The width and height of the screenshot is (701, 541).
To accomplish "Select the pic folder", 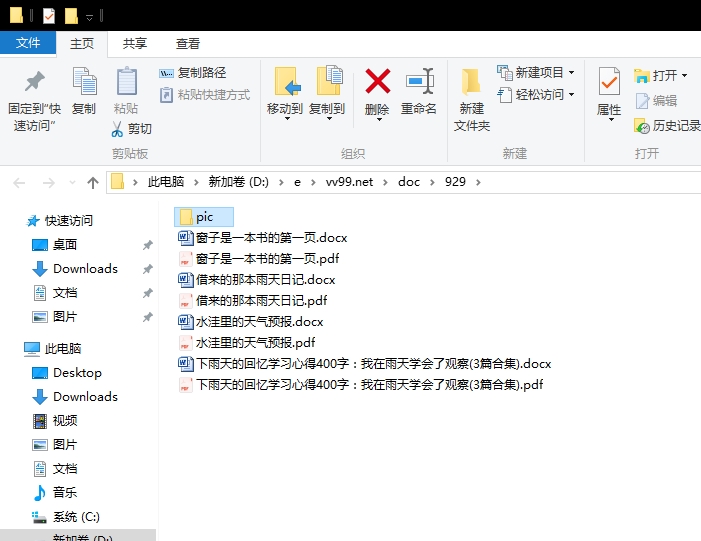I will pyautogui.click(x=204, y=217).
